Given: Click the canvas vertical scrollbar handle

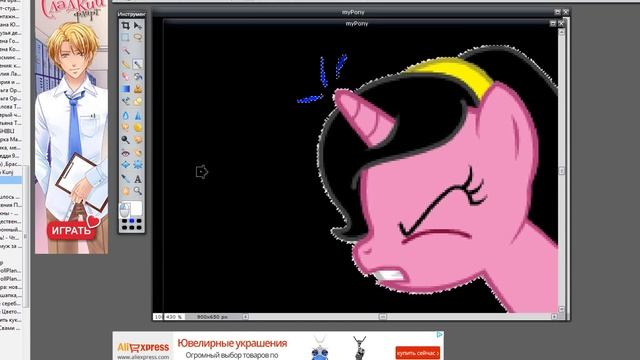Looking at the screenshot, I should (x=562, y=171).
